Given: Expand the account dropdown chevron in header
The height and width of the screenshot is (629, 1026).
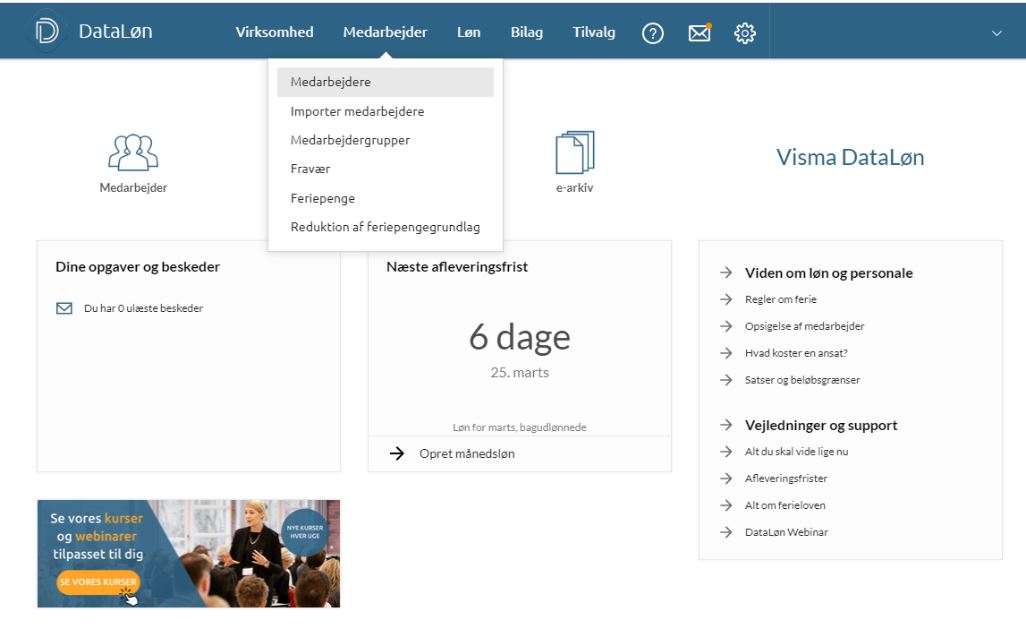Looking at the screenshot, I should [997, 33].
